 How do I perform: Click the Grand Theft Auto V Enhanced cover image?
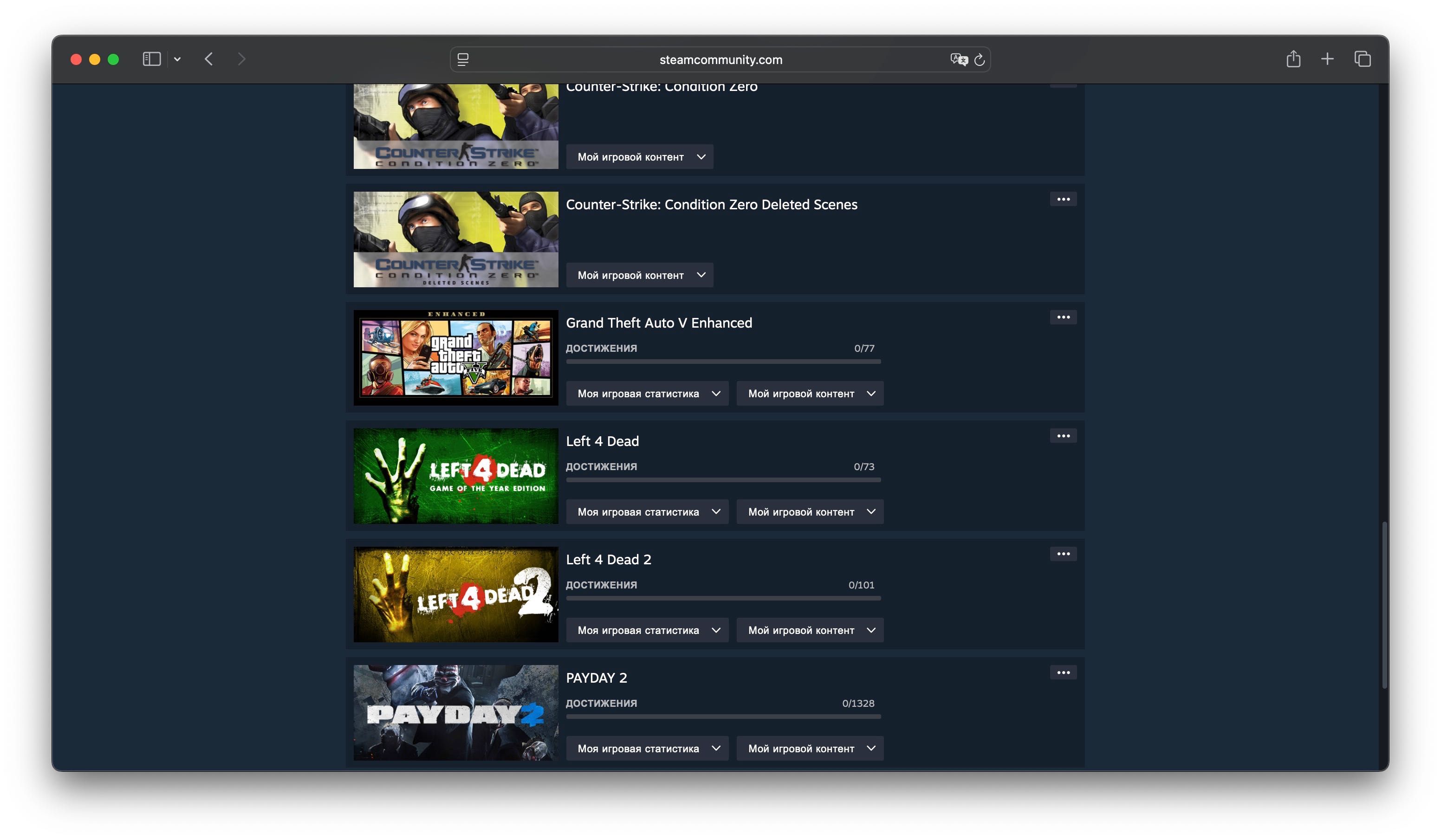coord(456,357)
